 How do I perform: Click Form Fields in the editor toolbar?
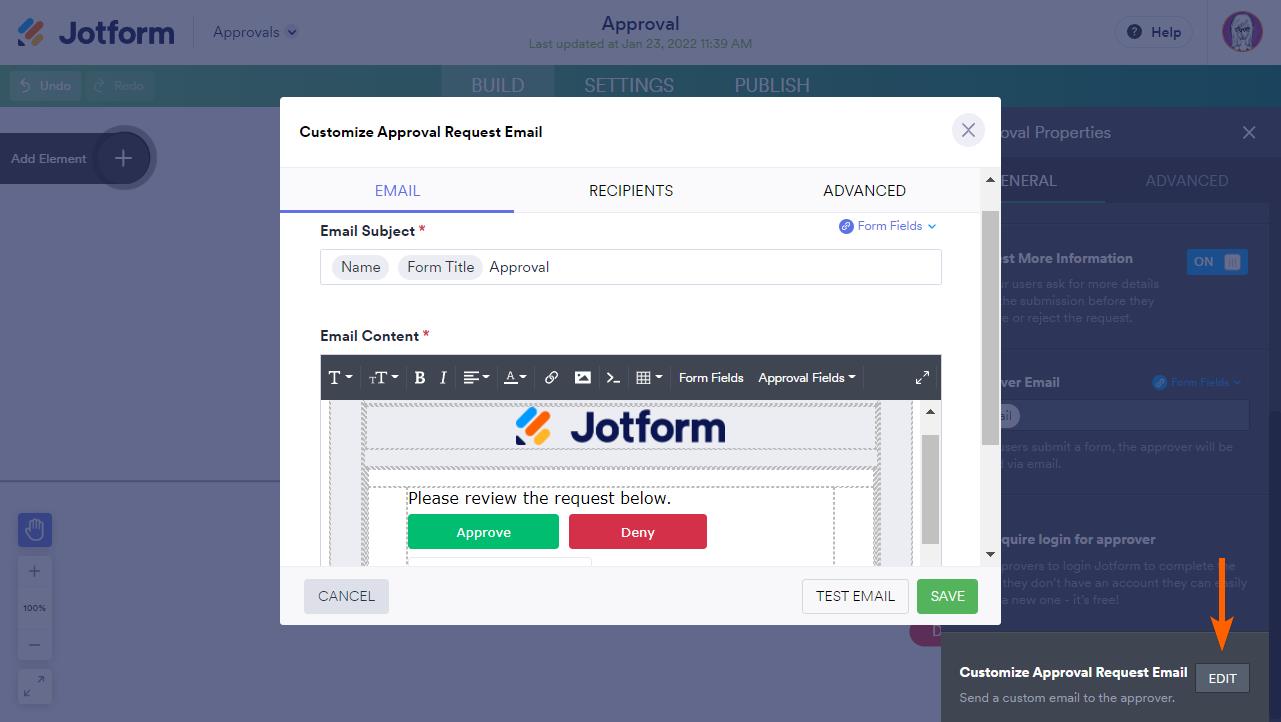click(711, 377)
